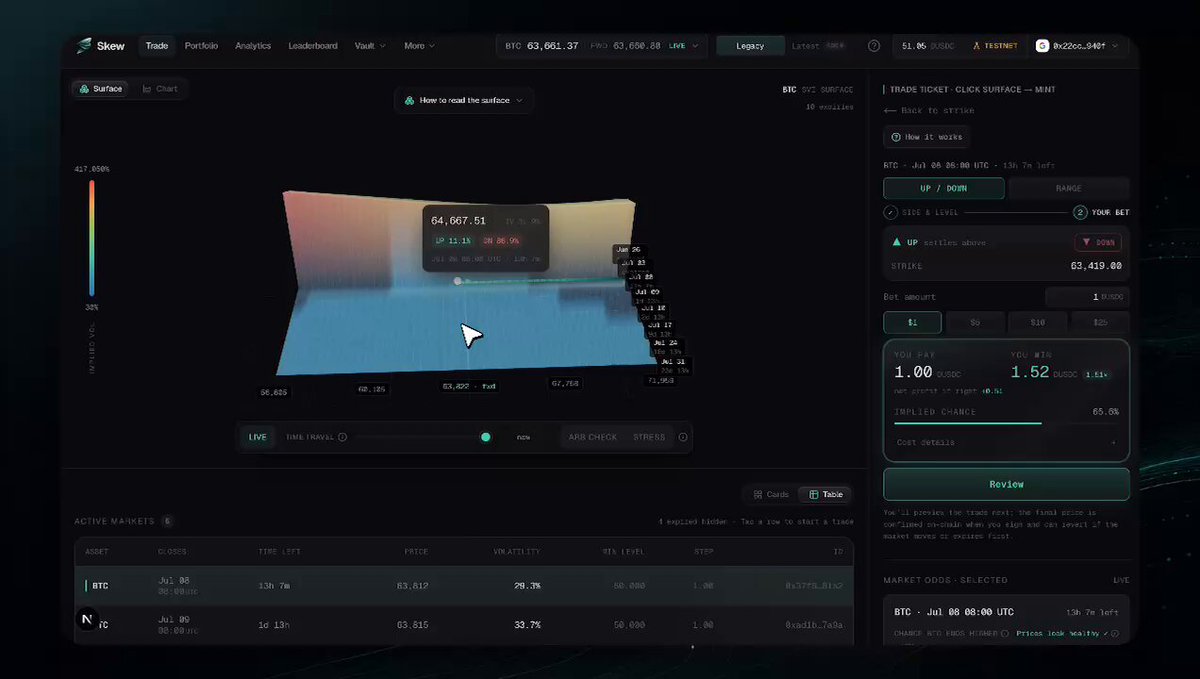Choose the $10 bet amount preset
The height and width of the screenshot is (679, 1200).
[x=1038, y=322]
